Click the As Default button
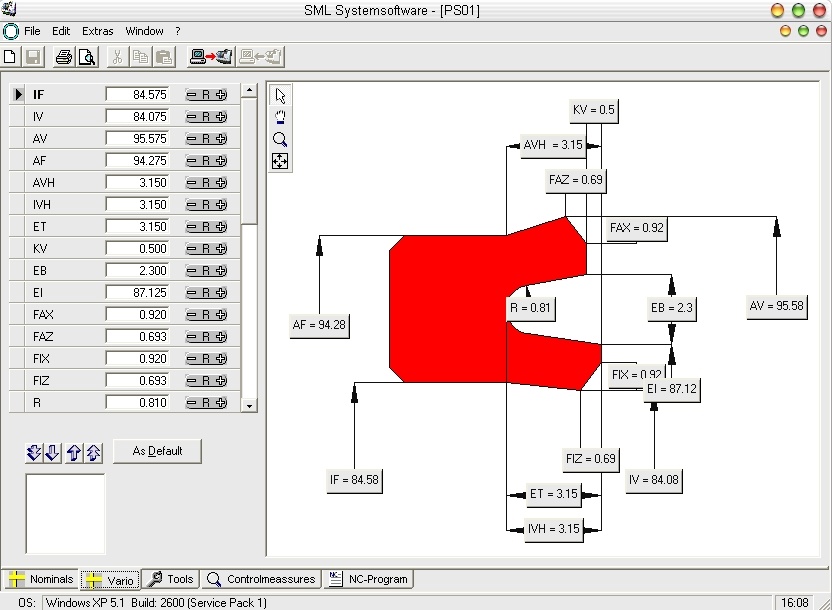This screenshot has height=610, width=833. coord(157,451)
